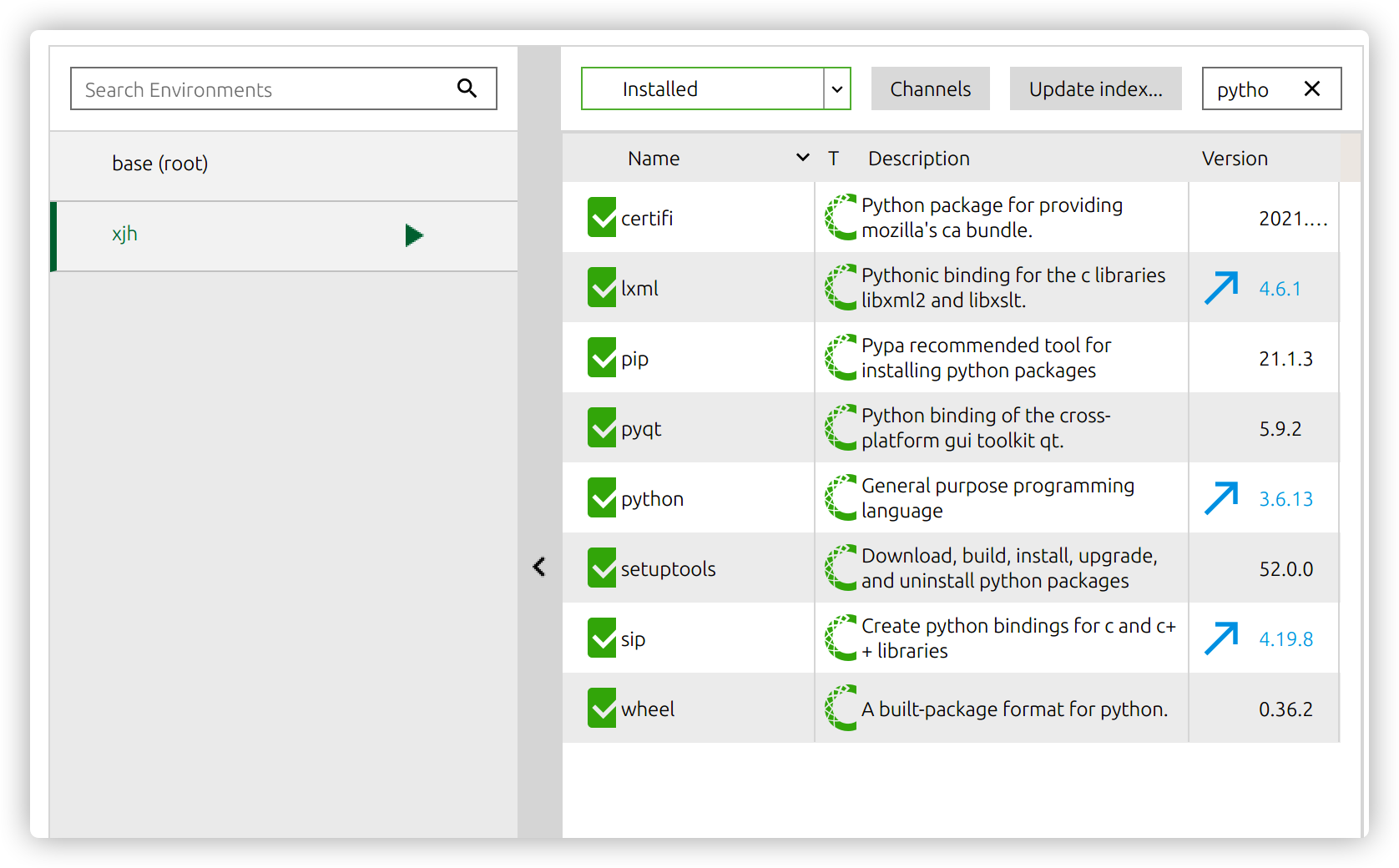Screen dimensions: 1399x868
Task: Click the package name pyqt
Action: (x=641, y=430)
